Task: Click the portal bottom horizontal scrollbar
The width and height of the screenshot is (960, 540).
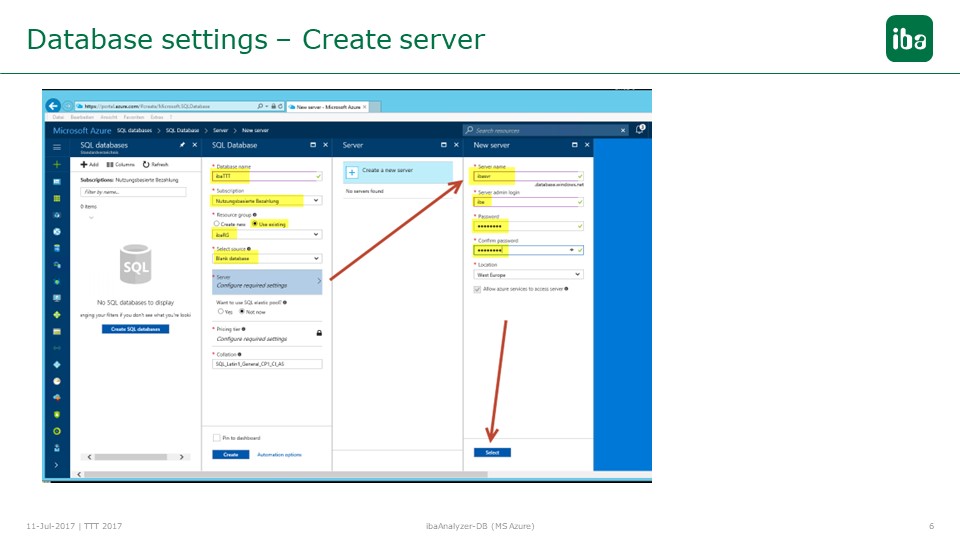Action: coord(285,474)
